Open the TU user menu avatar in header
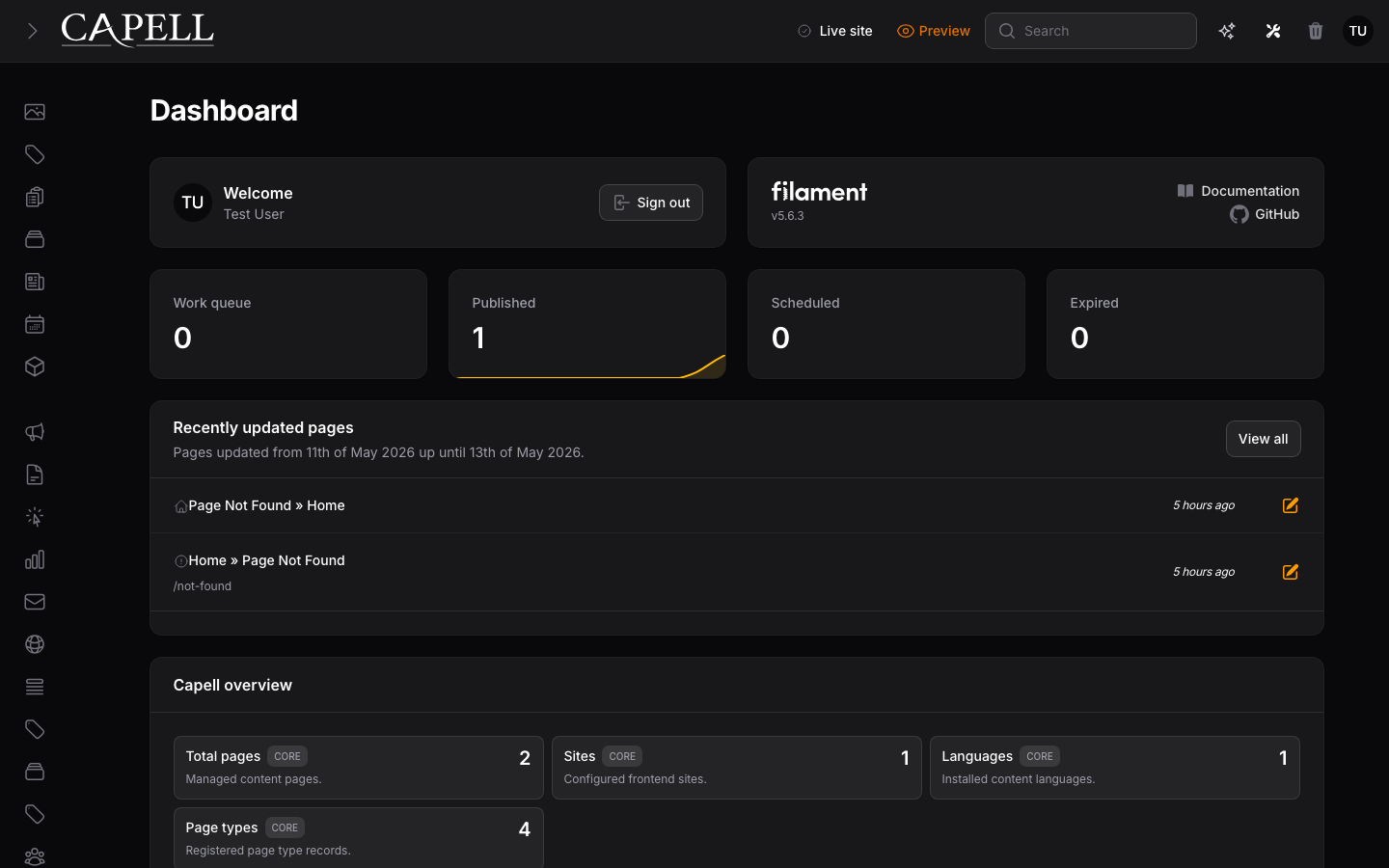This screenshot has height=868, width=1389. click(x=1358, y=31)
